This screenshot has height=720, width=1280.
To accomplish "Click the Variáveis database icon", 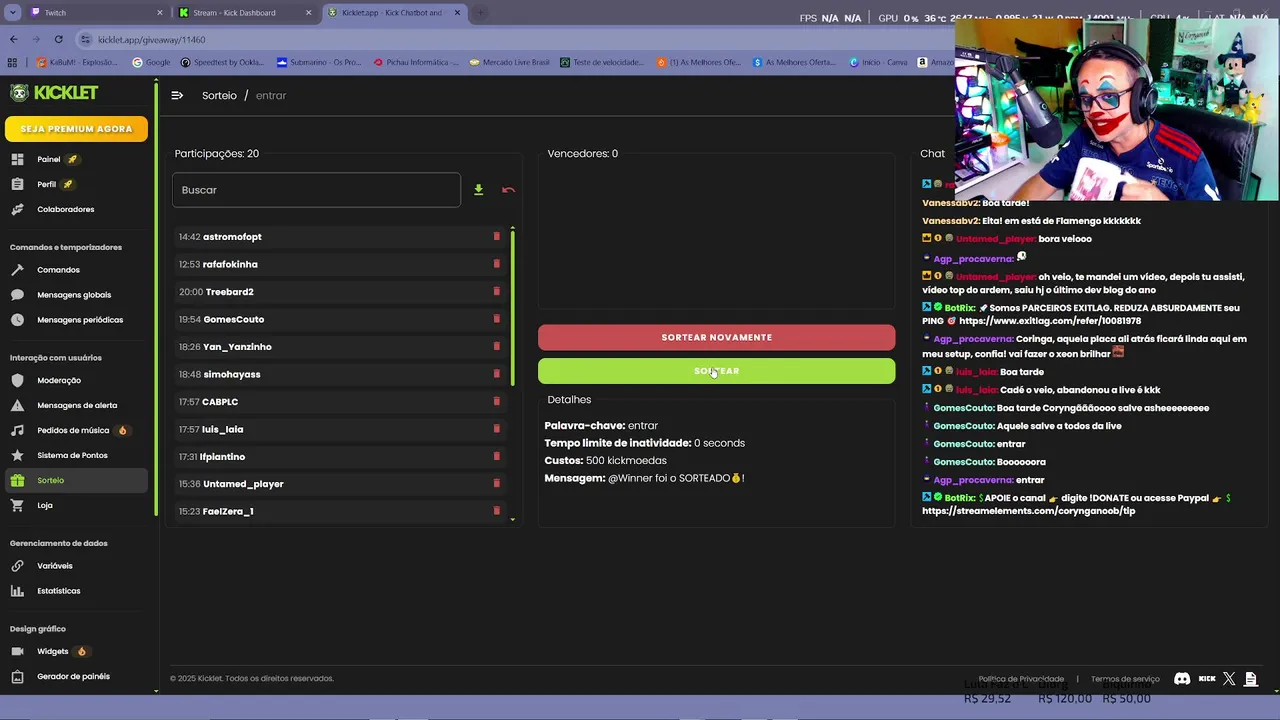I will [17, 566].
